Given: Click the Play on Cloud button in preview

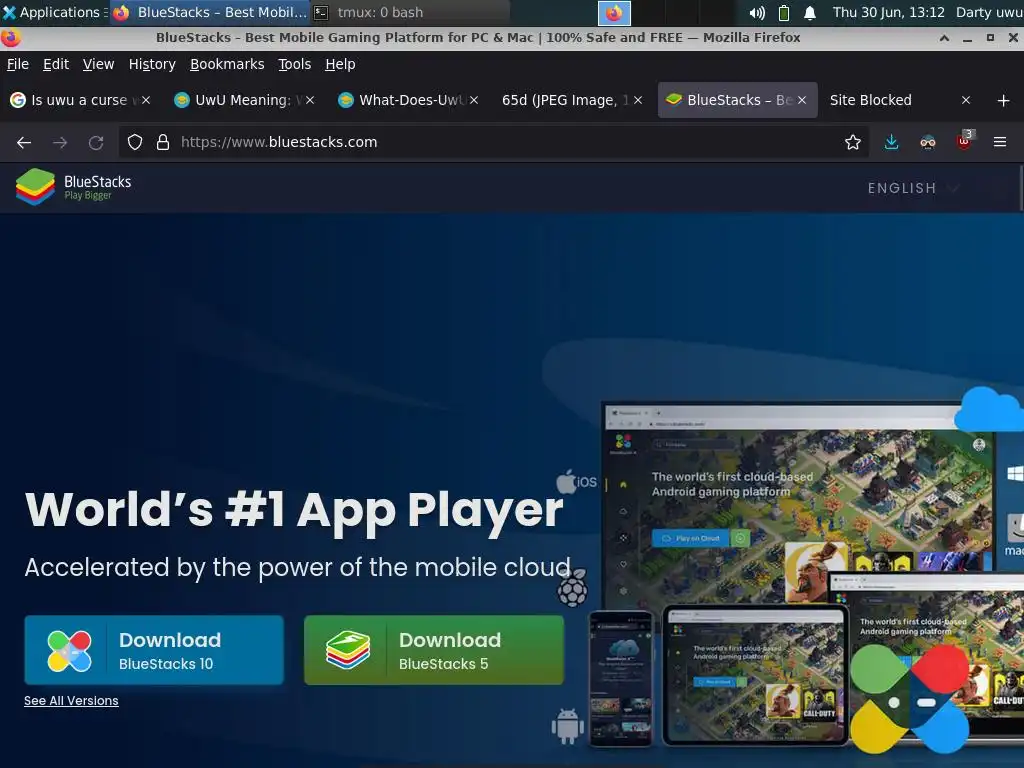Looking at the screenshot, I should pyautogui.click(x=692, y=538).
